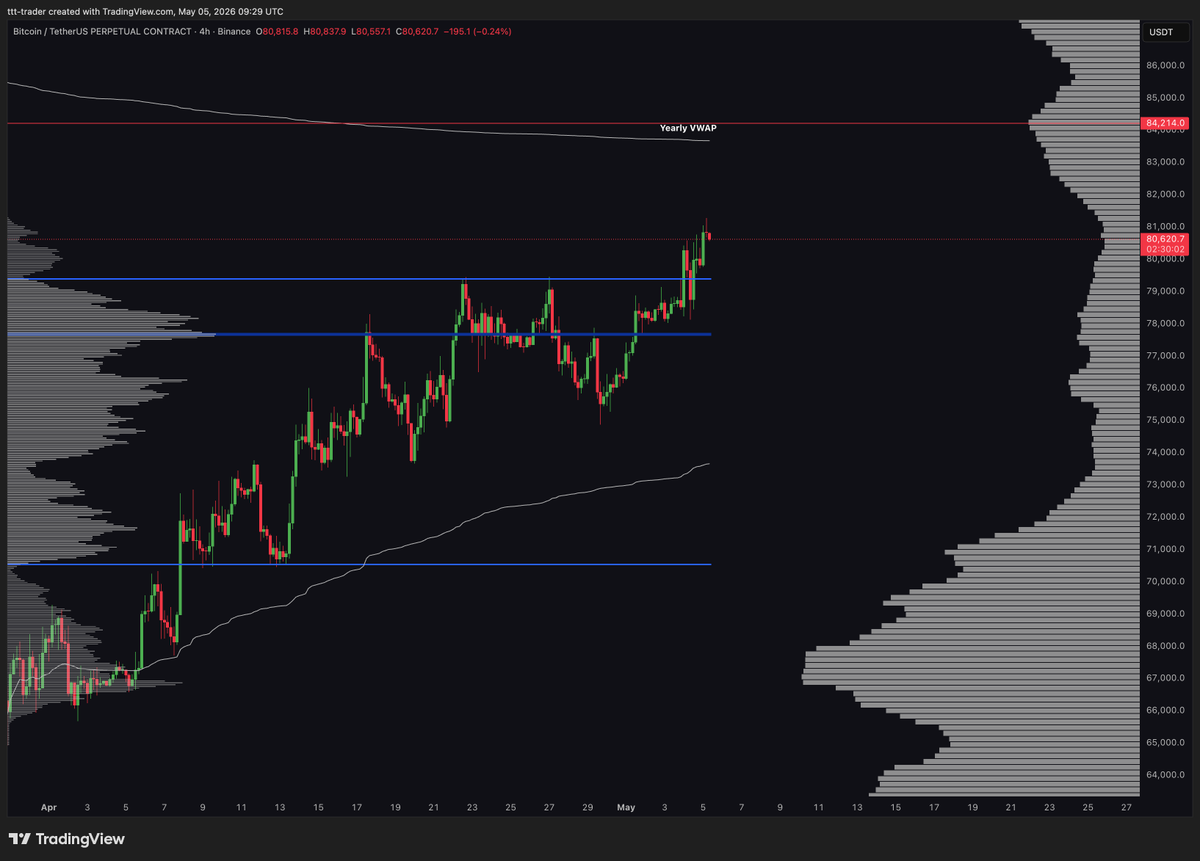Click the 82,000.0 price axis label

tap(1166, 194)
